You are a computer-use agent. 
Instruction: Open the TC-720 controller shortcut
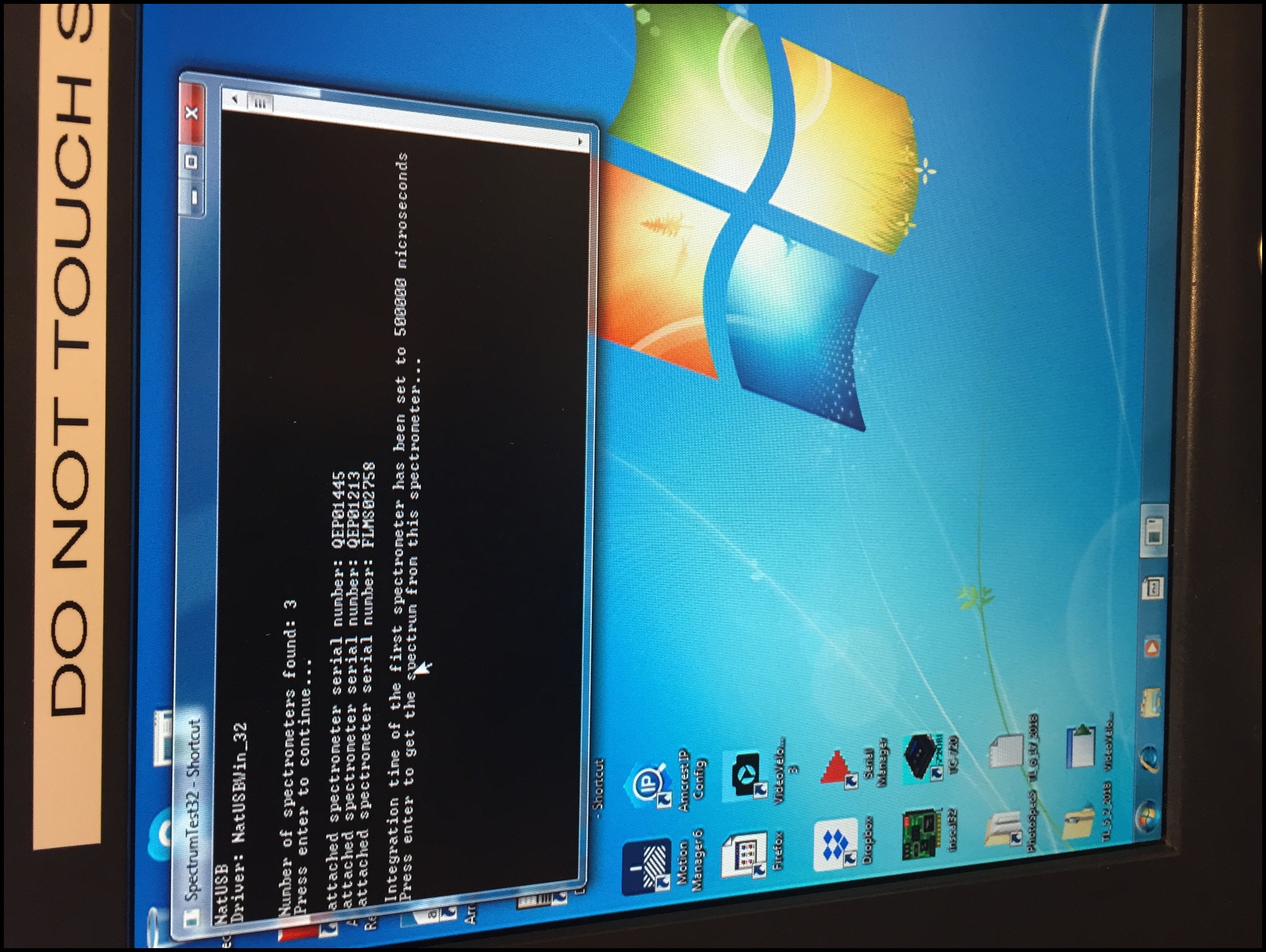click(931, 760)
